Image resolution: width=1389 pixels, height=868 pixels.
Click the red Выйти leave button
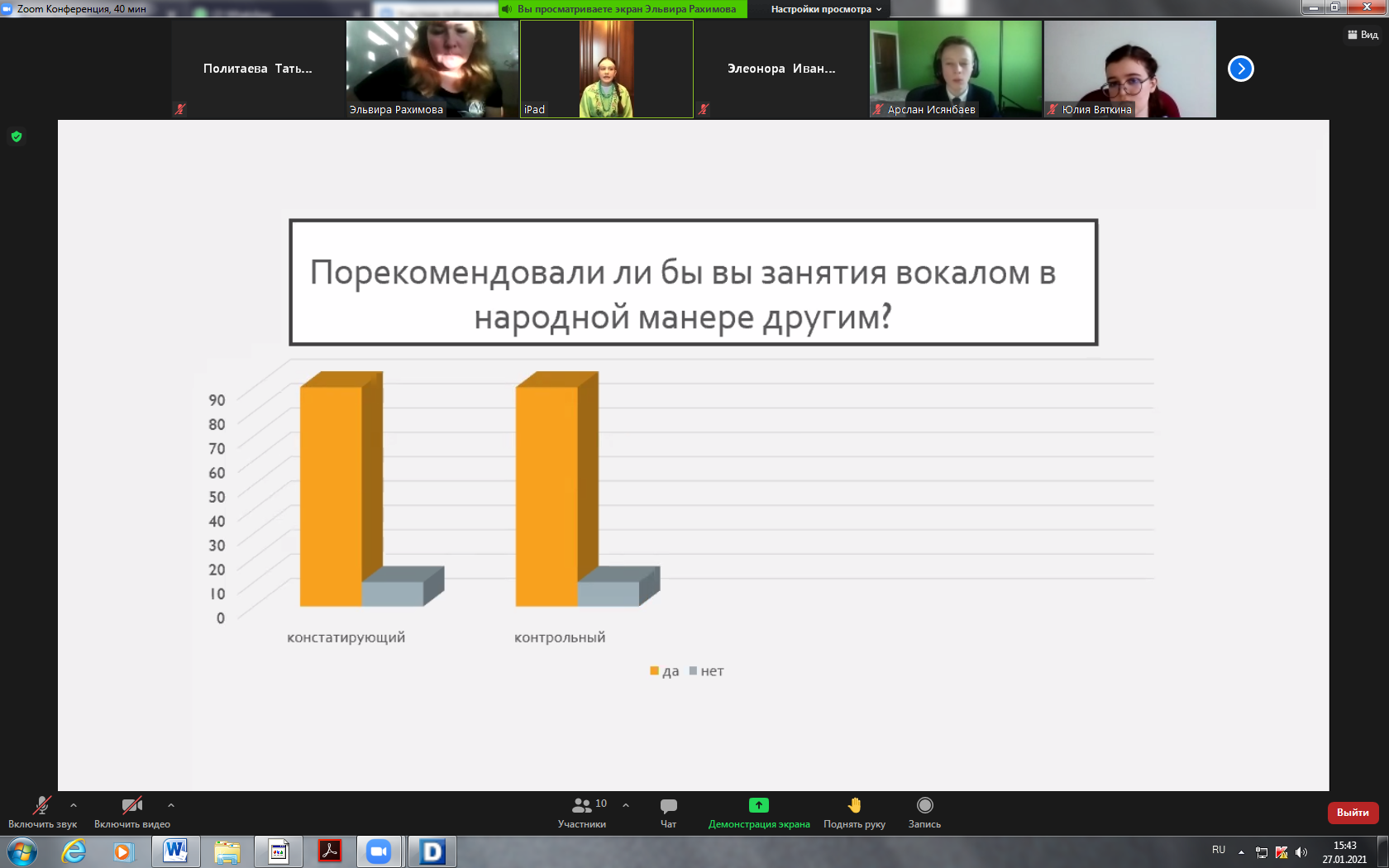[1353, 813]
